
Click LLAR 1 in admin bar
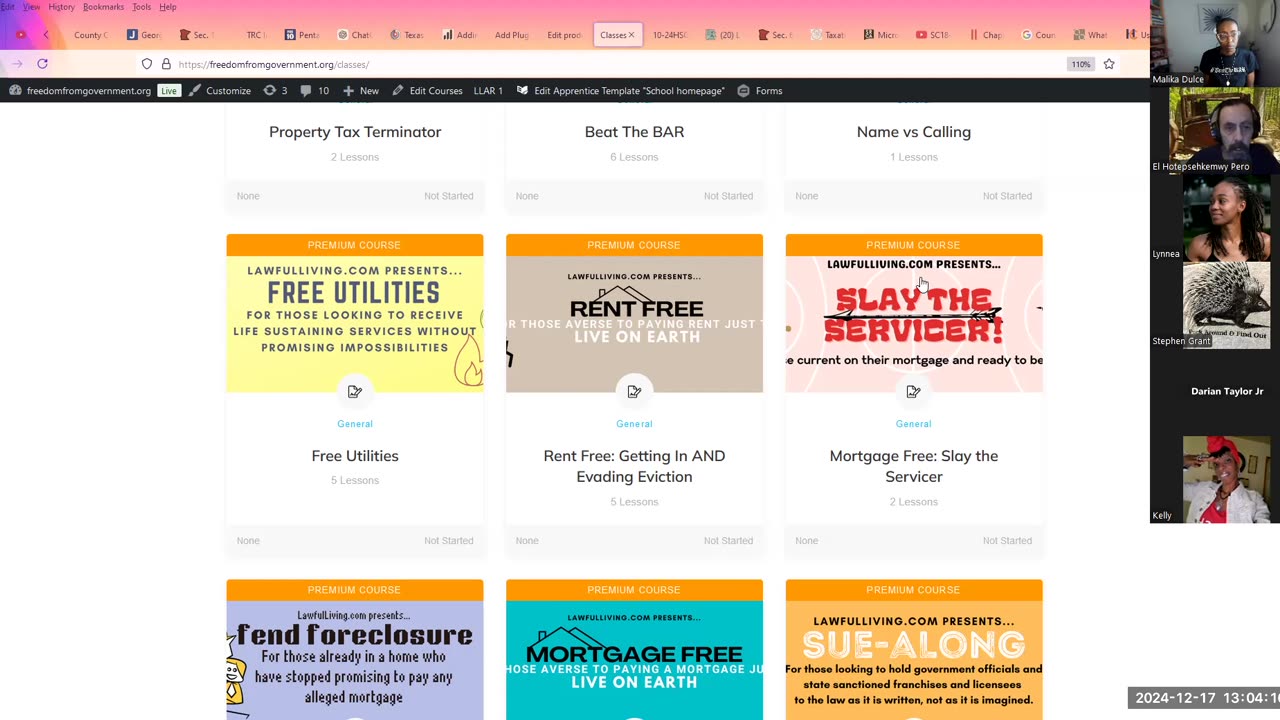click(488, 91)
